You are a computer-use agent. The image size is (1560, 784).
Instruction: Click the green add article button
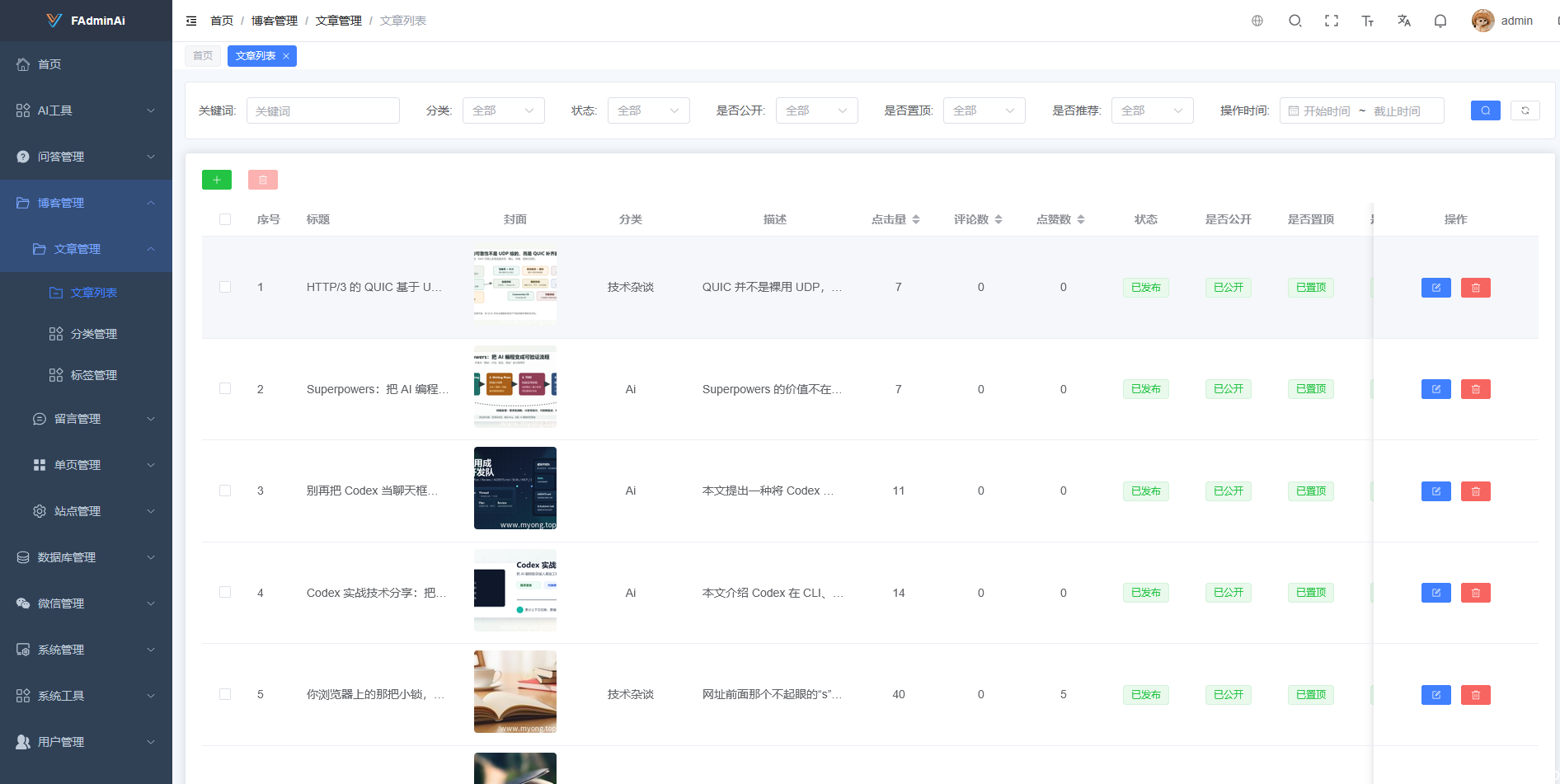tap(217, 180)
